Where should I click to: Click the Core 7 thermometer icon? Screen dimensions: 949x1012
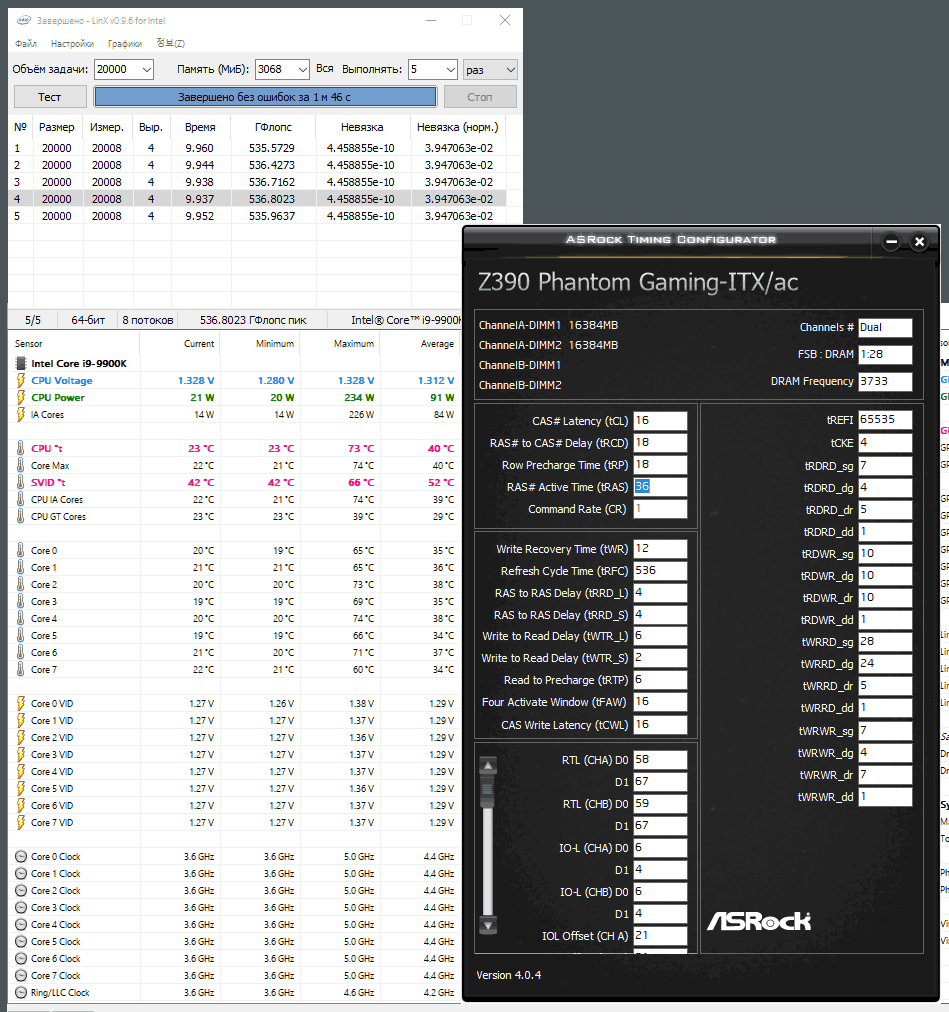pyautogui.click(x=21, y=669)
